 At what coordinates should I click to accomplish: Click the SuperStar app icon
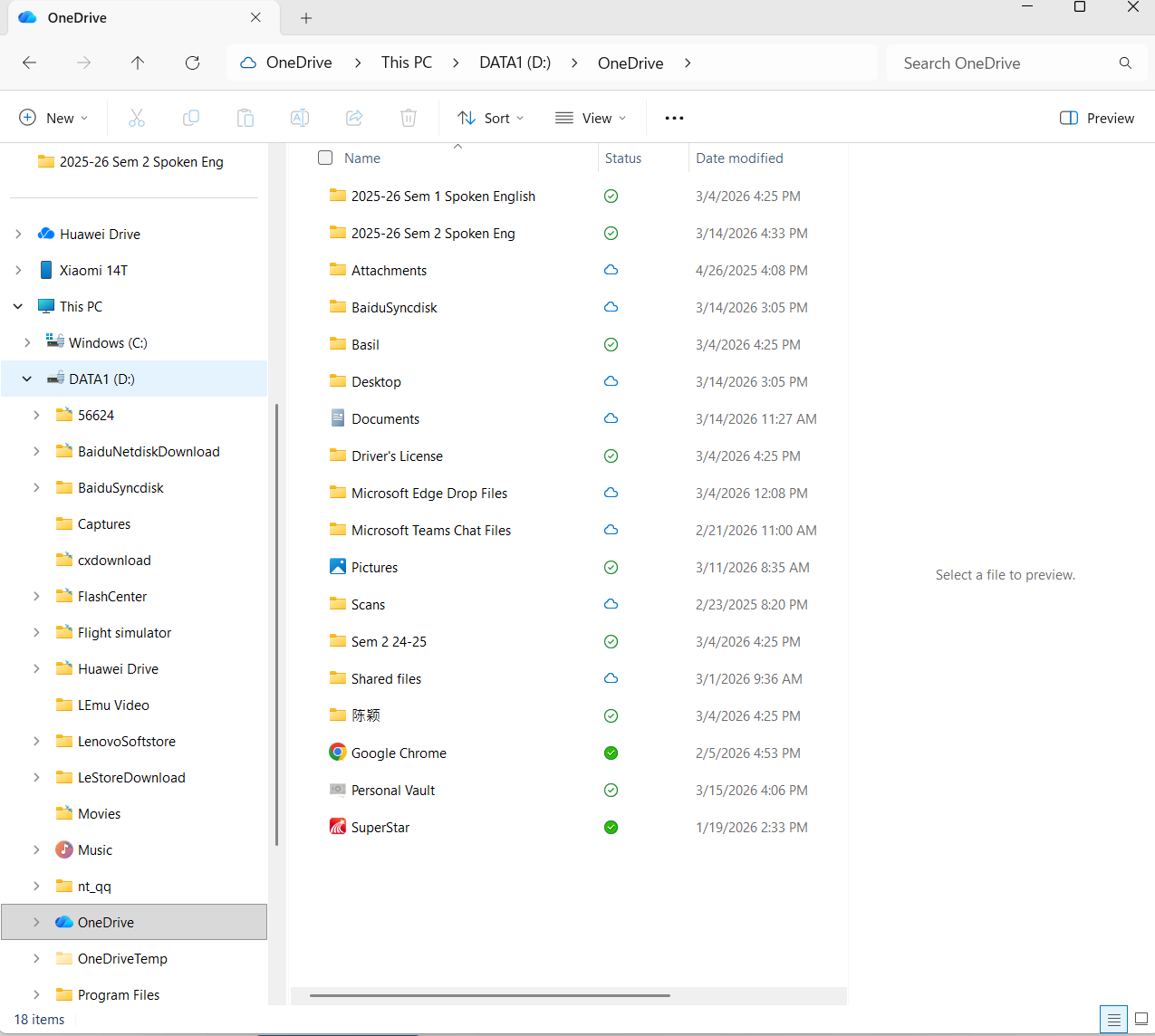(338, 827)
